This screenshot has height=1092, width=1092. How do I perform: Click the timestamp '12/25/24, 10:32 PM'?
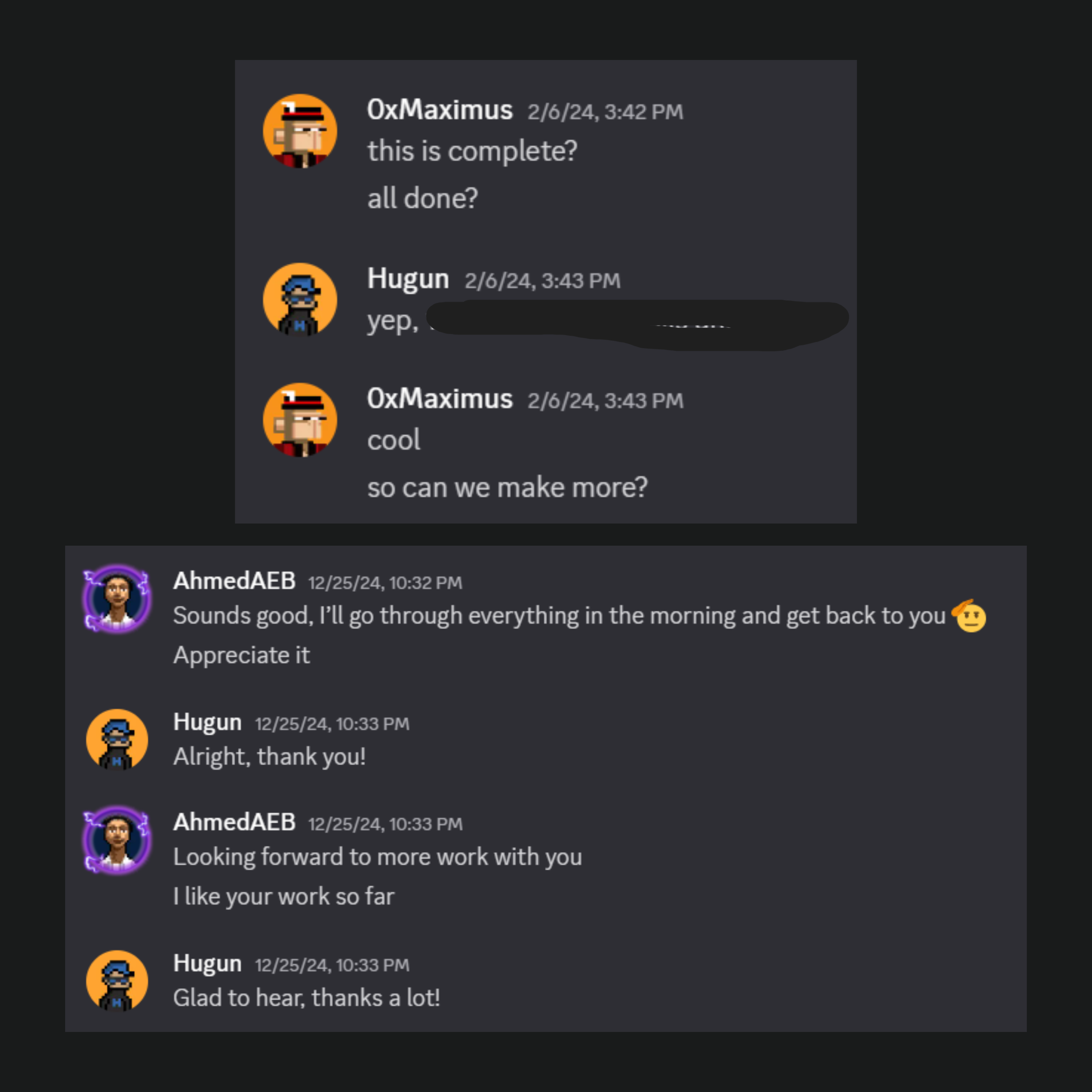coord(385,582)
